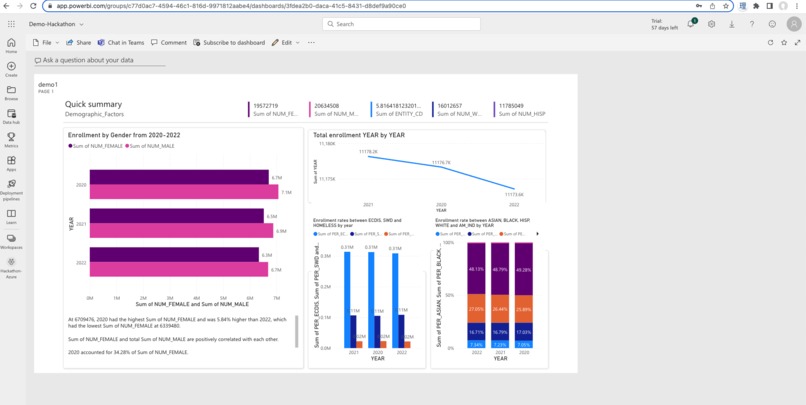Add a Comment to the dashboard
Screen dimensions: 806x405
coord(169,43)
